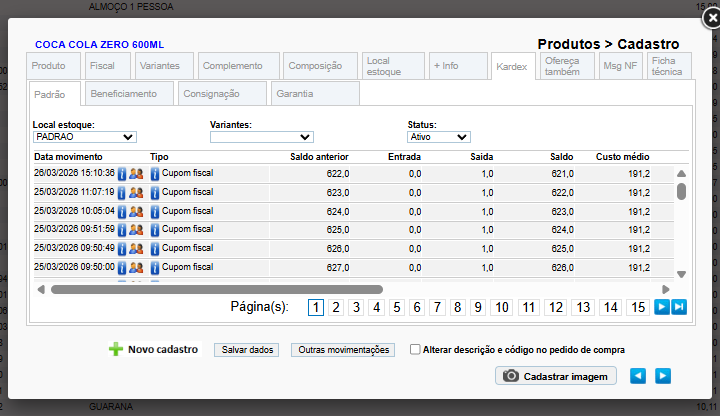Image resolution: width=720 pixels, height=420 pixels.
Task: Go to page 5
Action: pyautogui.click(x=397, y=307)
